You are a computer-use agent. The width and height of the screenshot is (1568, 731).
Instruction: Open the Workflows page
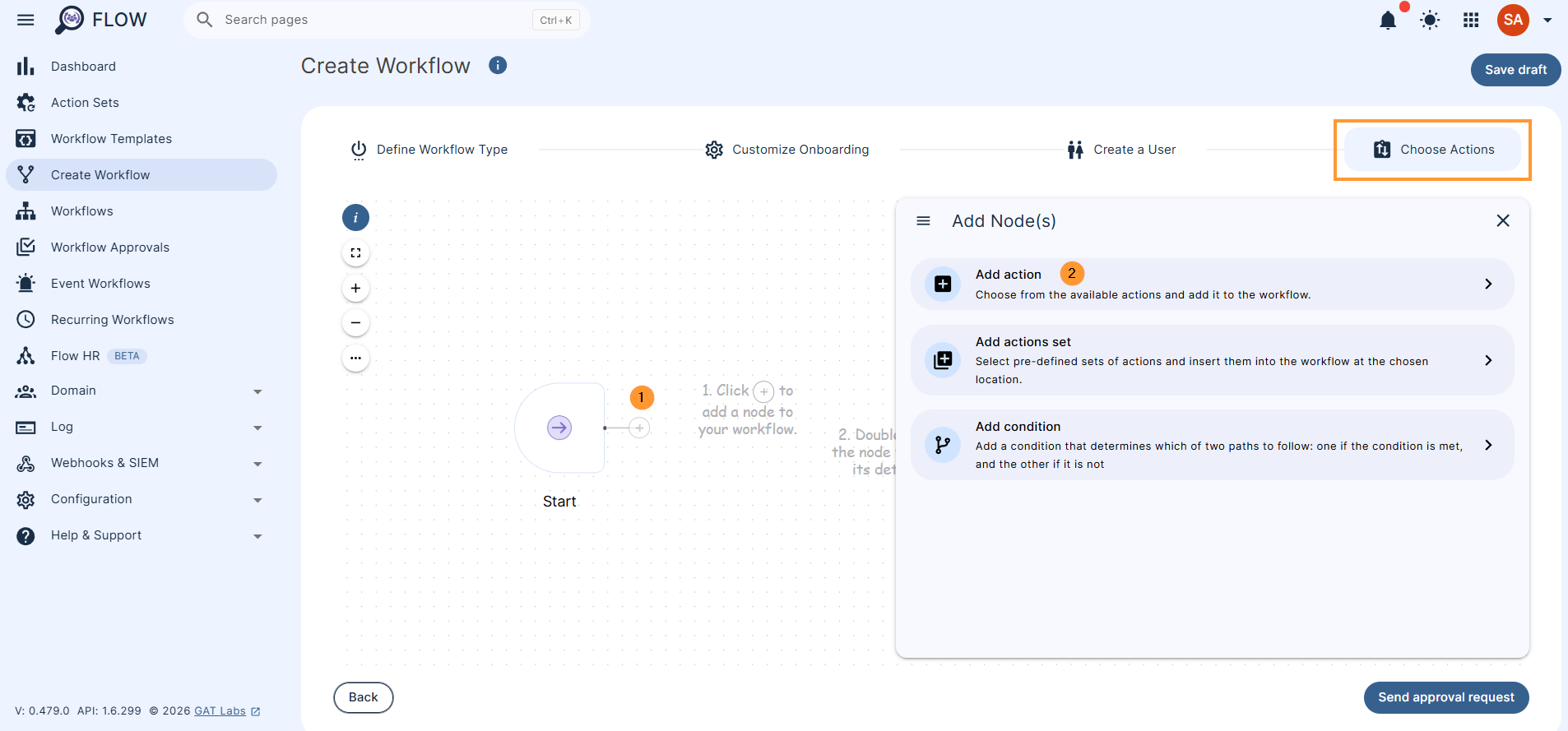click(141, 211)
